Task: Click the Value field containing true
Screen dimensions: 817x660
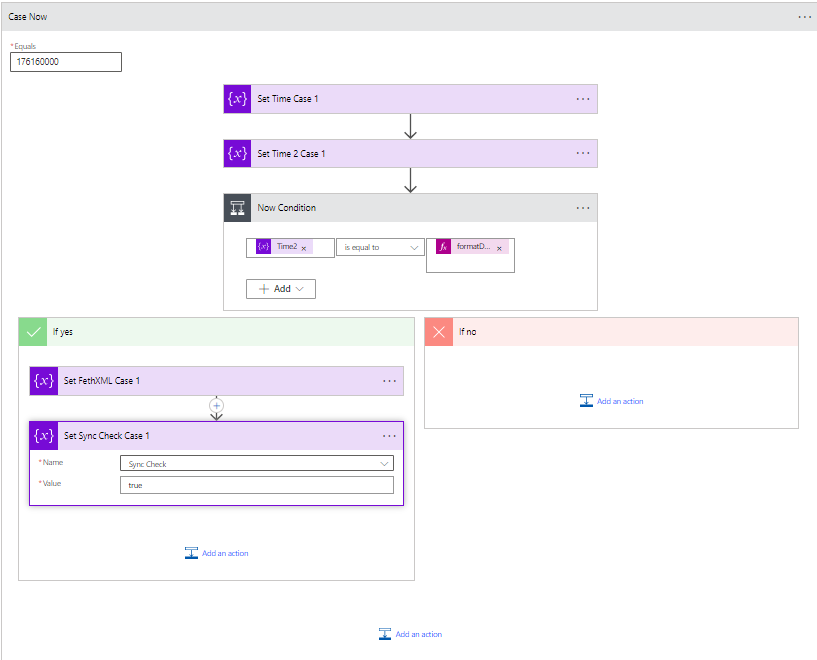Action: [x=256, y=485]
